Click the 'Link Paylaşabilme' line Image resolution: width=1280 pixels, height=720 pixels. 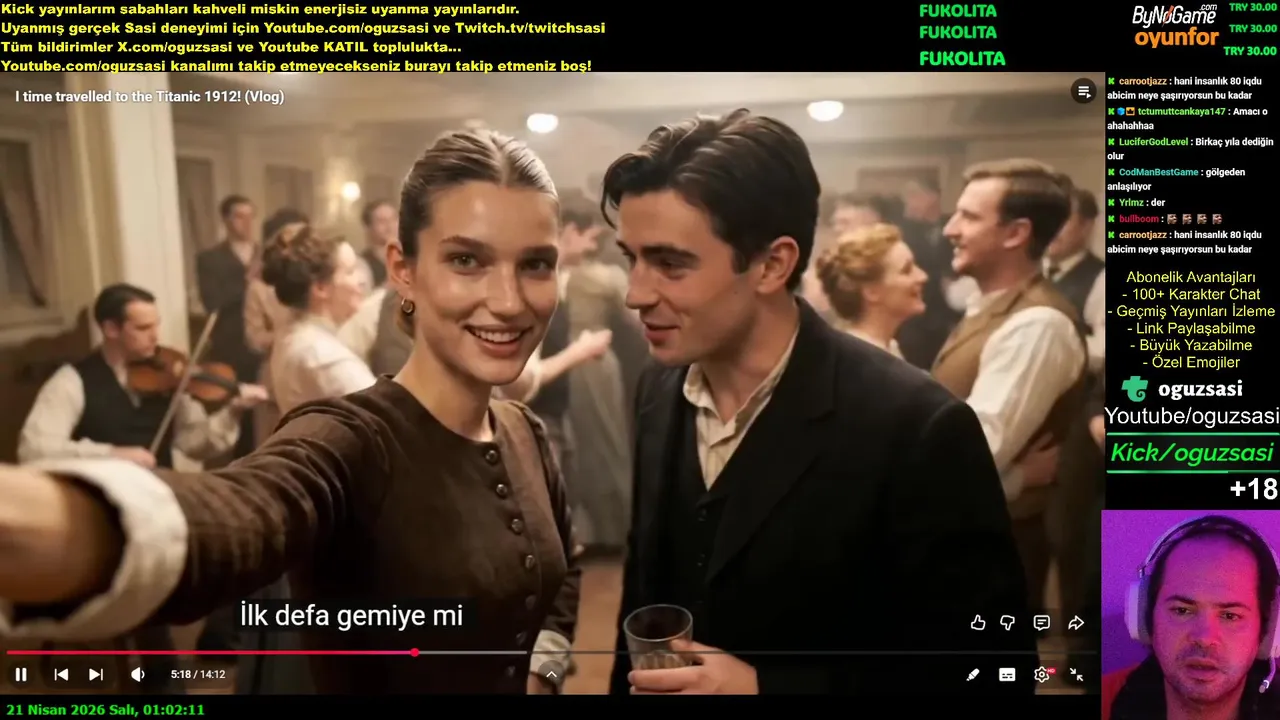(1191, 328)
